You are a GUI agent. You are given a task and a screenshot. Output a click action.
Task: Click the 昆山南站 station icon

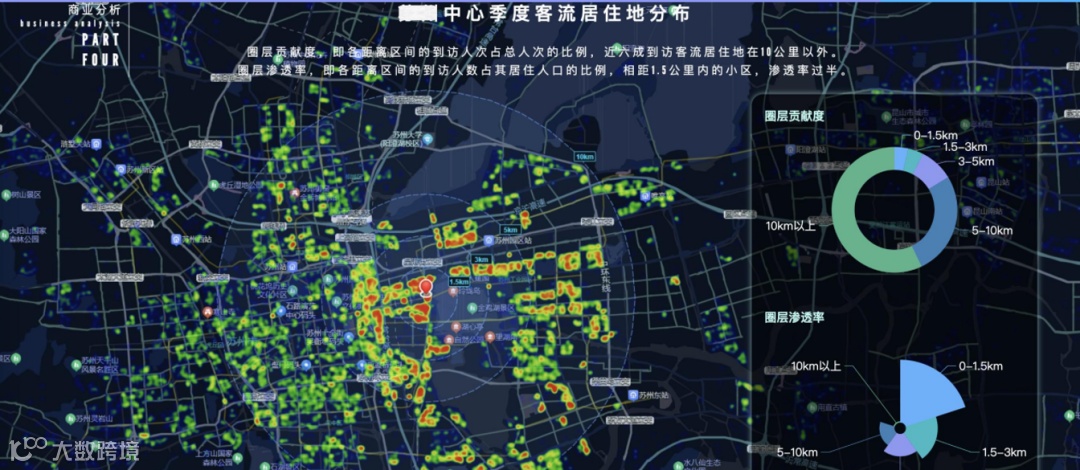point(966,211)
